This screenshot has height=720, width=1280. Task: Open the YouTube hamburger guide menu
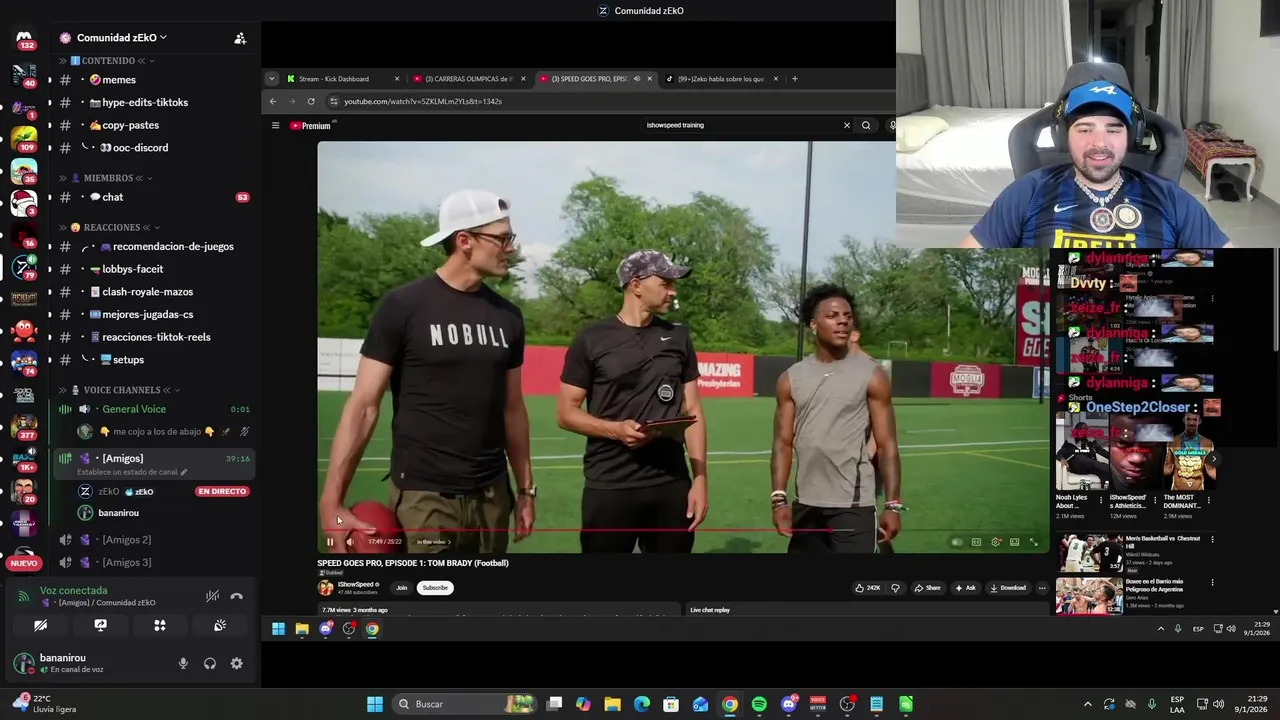275,126
